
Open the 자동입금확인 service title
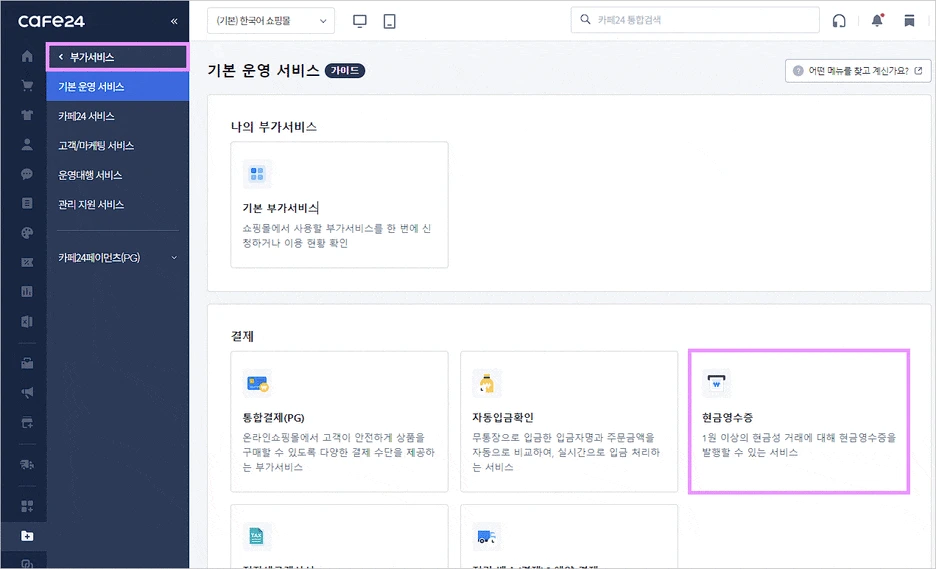[503, 417]
